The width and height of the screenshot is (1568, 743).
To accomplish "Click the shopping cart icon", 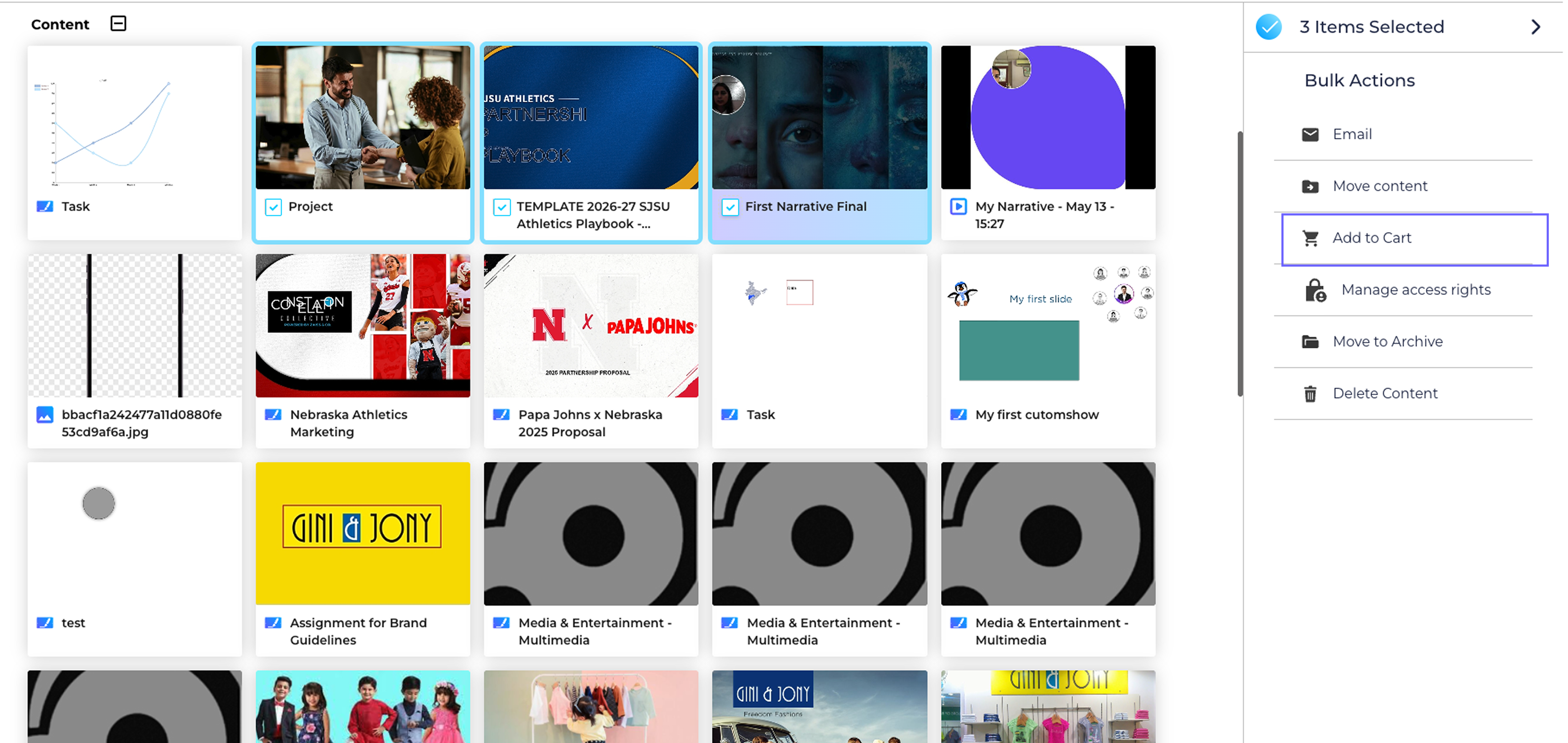I will click(1311, 238).
